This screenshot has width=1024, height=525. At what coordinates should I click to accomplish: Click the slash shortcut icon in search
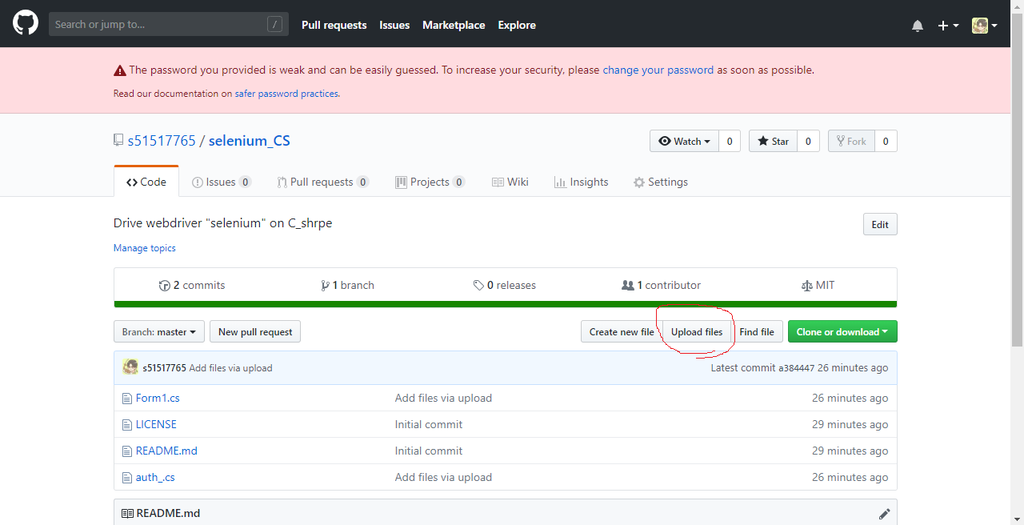(274, 25)
